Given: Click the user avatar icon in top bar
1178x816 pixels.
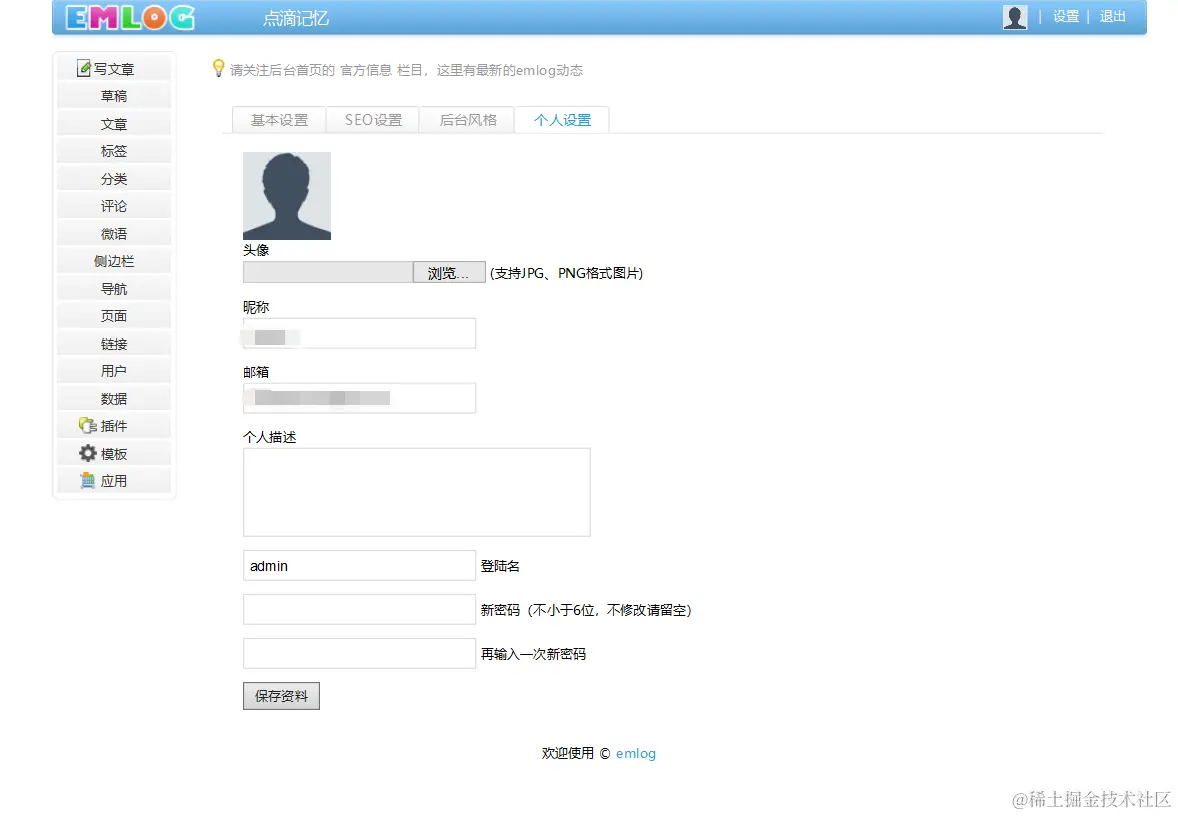Looking at the screenshot, I should [x=1014, y=16].
